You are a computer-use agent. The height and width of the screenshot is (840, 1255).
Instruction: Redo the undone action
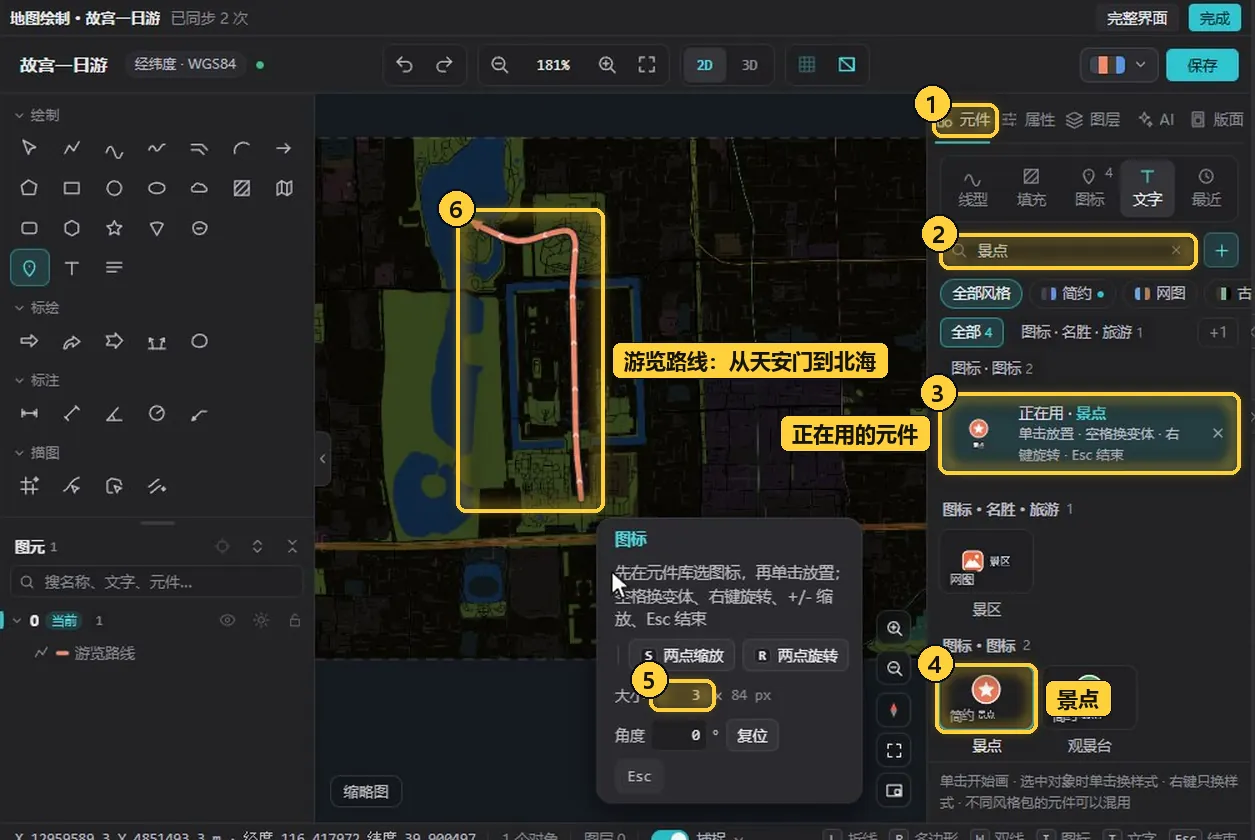(444, 65)
